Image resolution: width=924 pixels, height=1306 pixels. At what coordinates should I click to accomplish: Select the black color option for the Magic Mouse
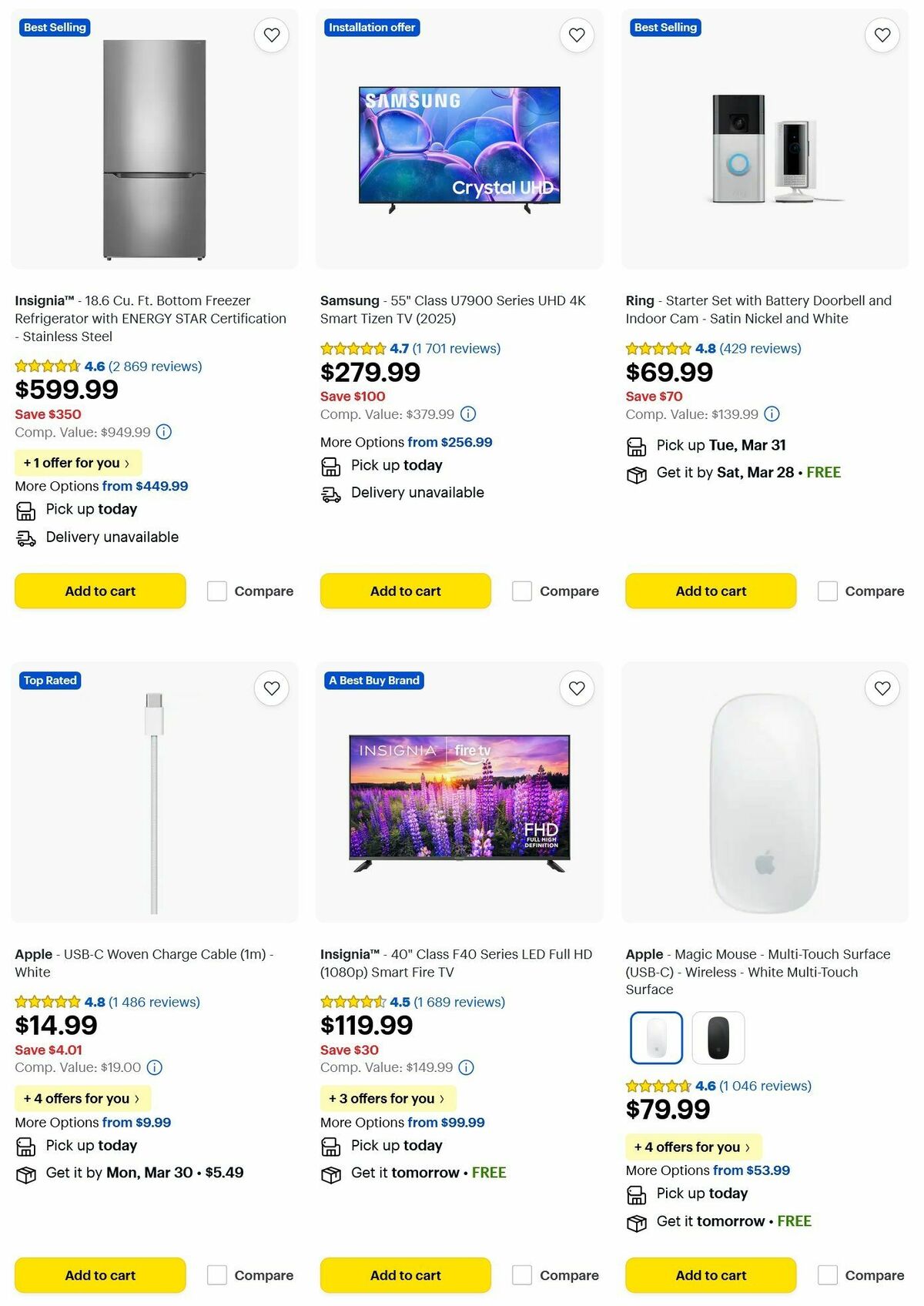718,1037
